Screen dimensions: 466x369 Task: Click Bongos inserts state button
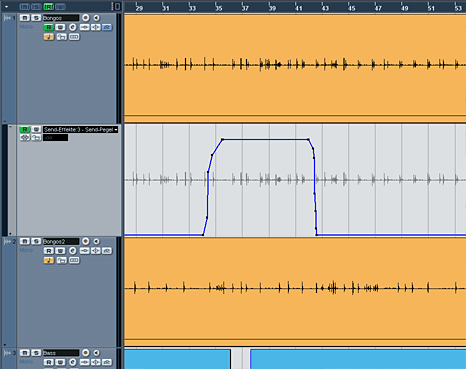coord(85,27)
